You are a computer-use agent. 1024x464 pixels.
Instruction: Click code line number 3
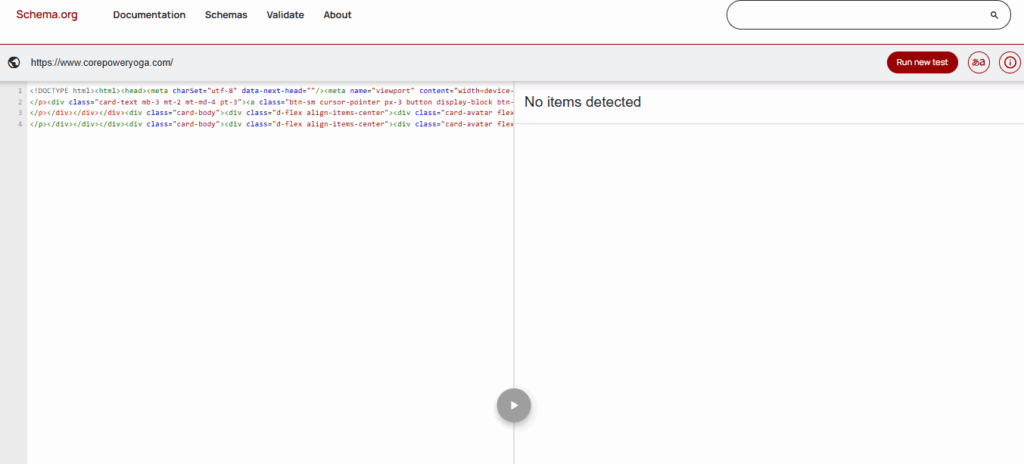(x=20, y=113)
